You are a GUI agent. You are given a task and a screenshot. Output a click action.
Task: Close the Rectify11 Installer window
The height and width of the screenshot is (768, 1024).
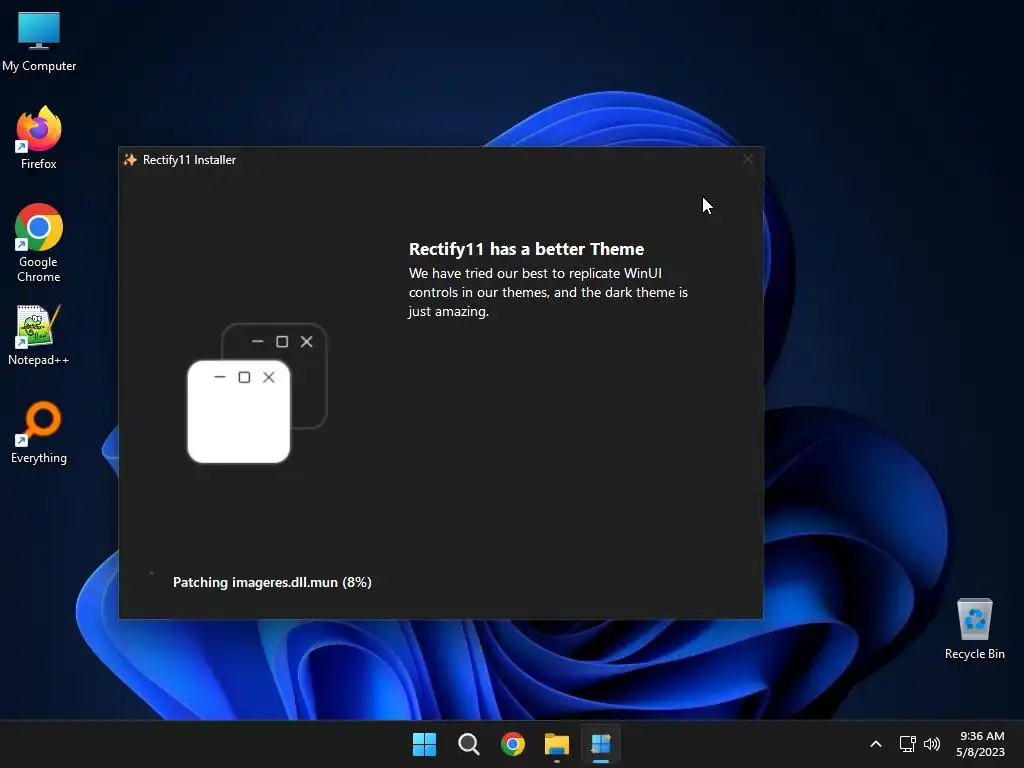tap(748, 159)
